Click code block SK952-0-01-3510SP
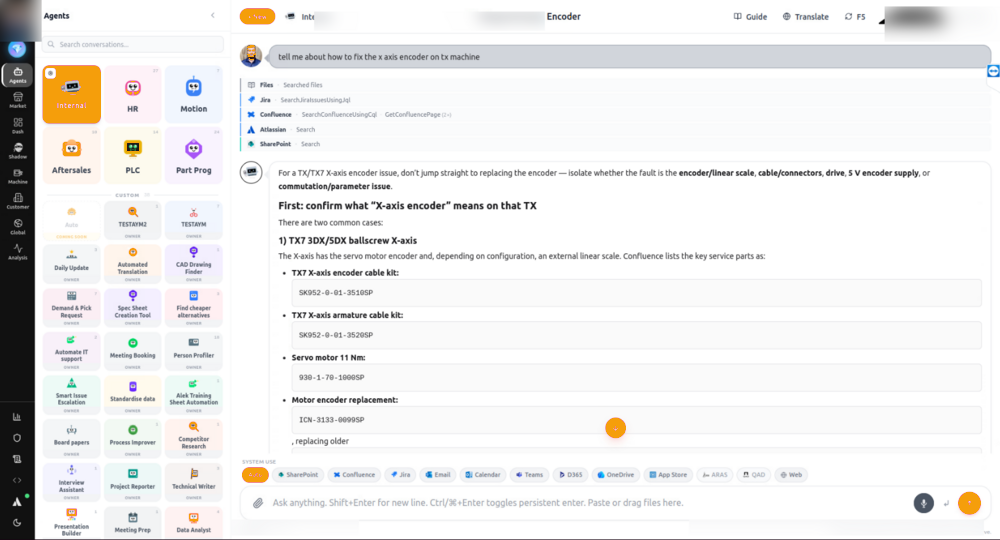 pyautogui.click(x=636, y=293)
